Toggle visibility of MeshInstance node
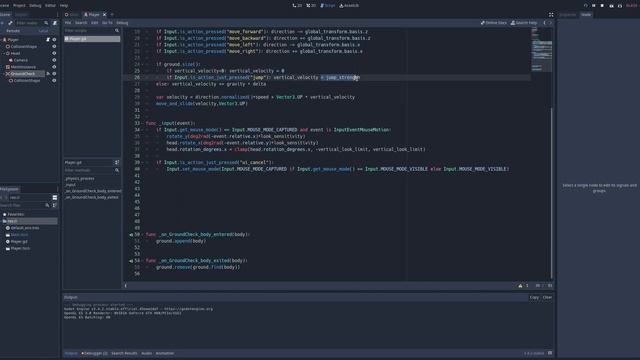This screenshot has width=640, height=360. tap(54, 67)
